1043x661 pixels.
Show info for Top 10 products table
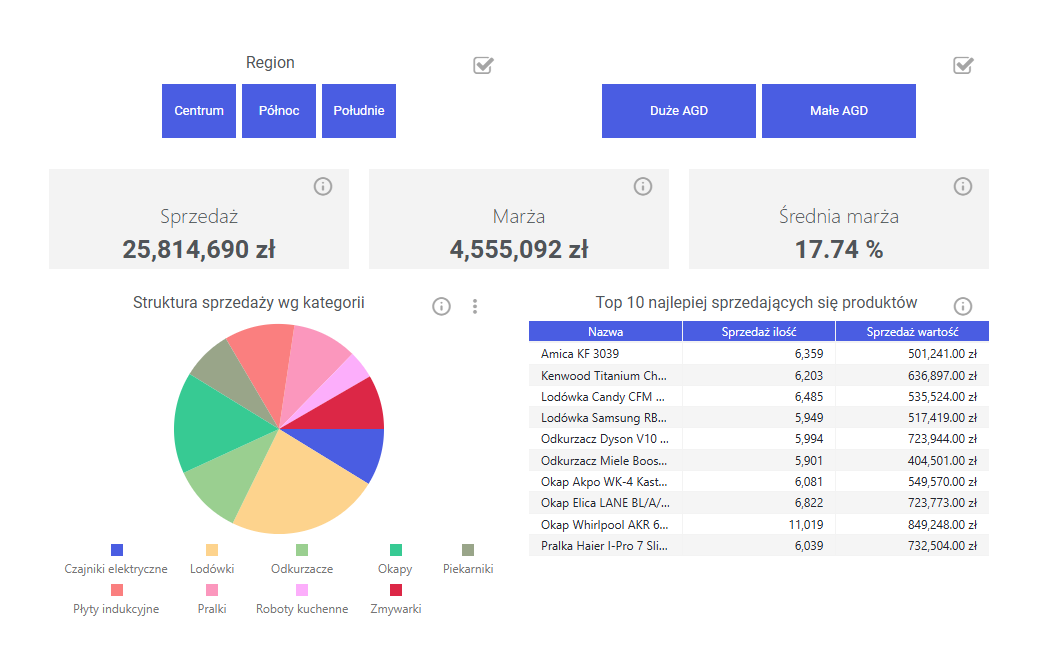pos(963,306)
